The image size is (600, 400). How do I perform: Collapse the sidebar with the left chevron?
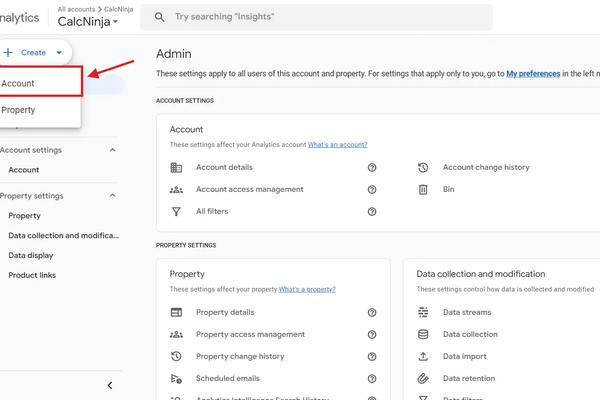point(110,385)
